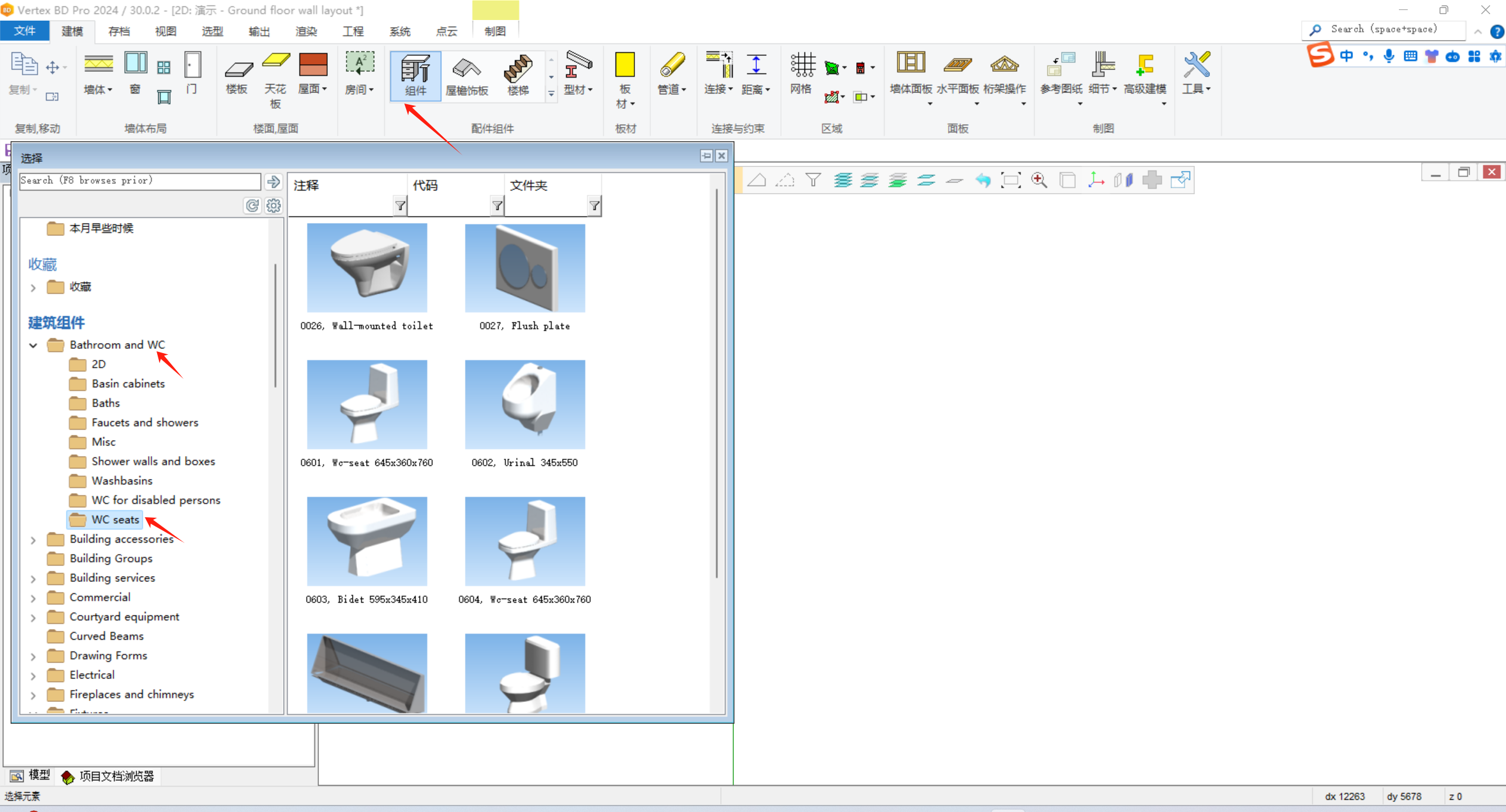Click the top-right Search (space+space) field
This screenshot has width=1506, height=812.
coord(1383,29)
